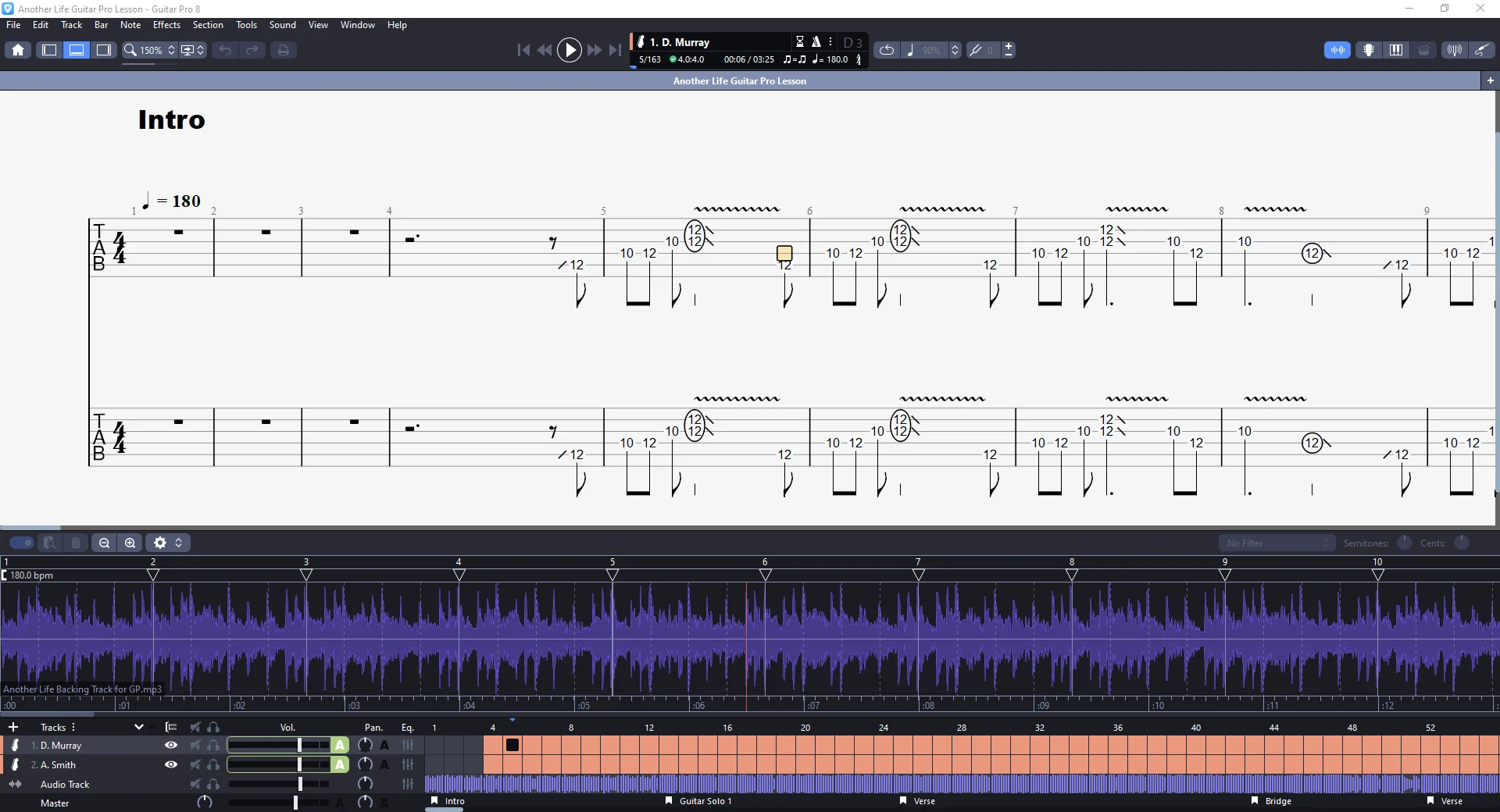Hide the A. Smith track with eye icon
The image size is (1500, 812).
pos(170,764)
